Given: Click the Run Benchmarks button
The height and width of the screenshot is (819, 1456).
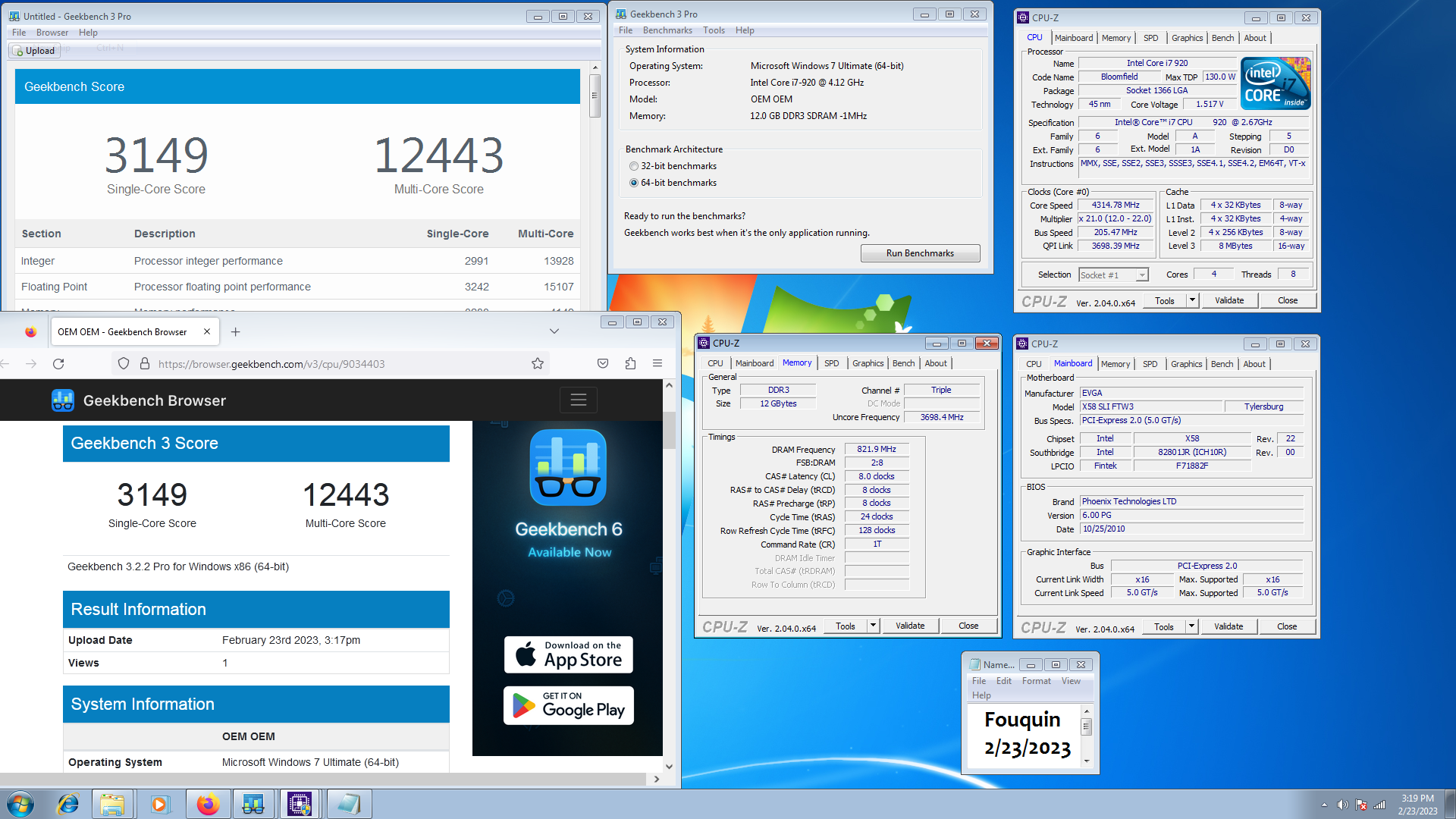Looking at the screenshot, I should (920, 253).
